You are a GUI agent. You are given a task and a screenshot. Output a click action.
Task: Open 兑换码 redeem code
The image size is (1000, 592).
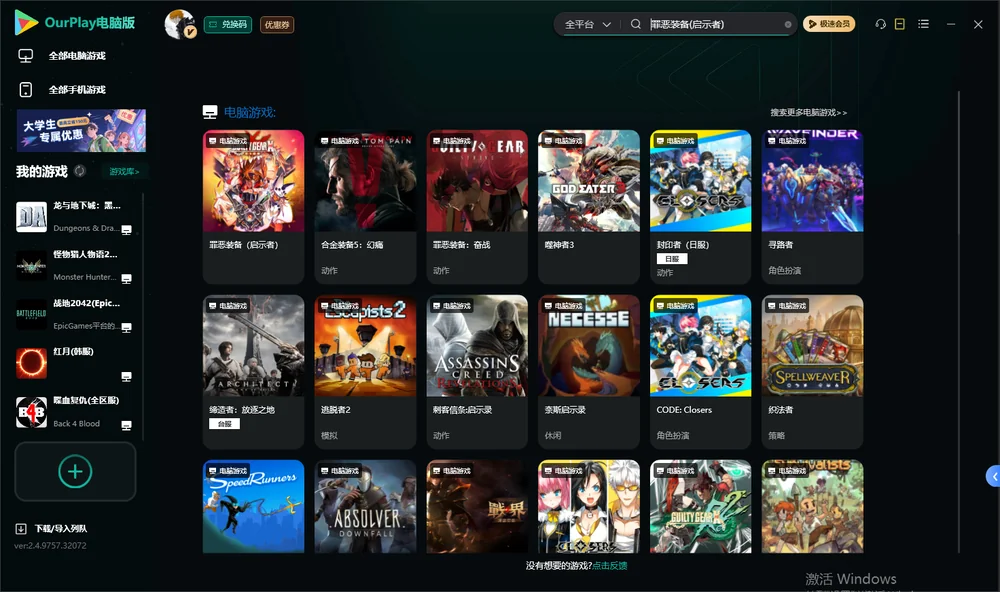pos(228,24)
